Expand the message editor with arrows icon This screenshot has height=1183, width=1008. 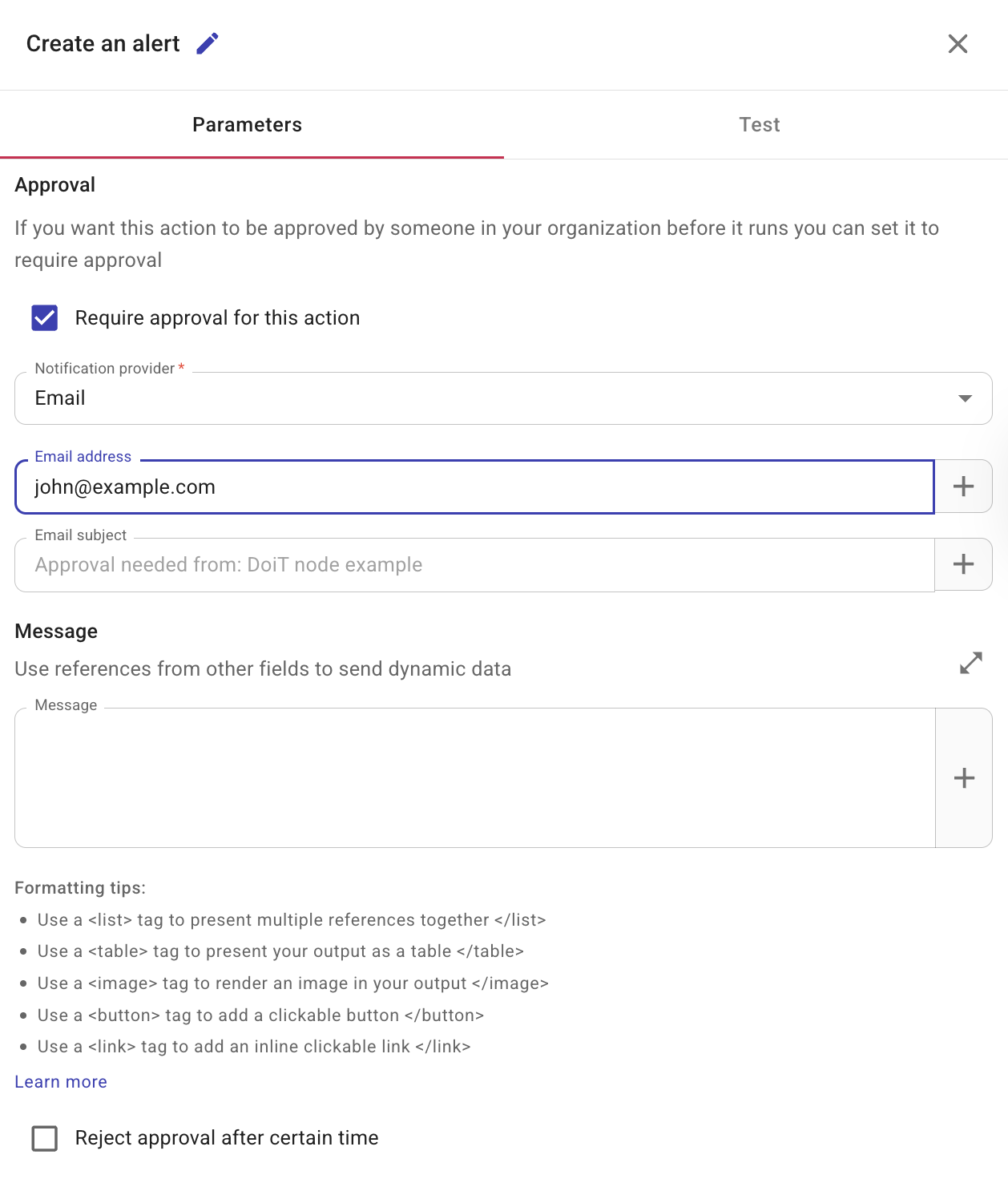point(970,663)
